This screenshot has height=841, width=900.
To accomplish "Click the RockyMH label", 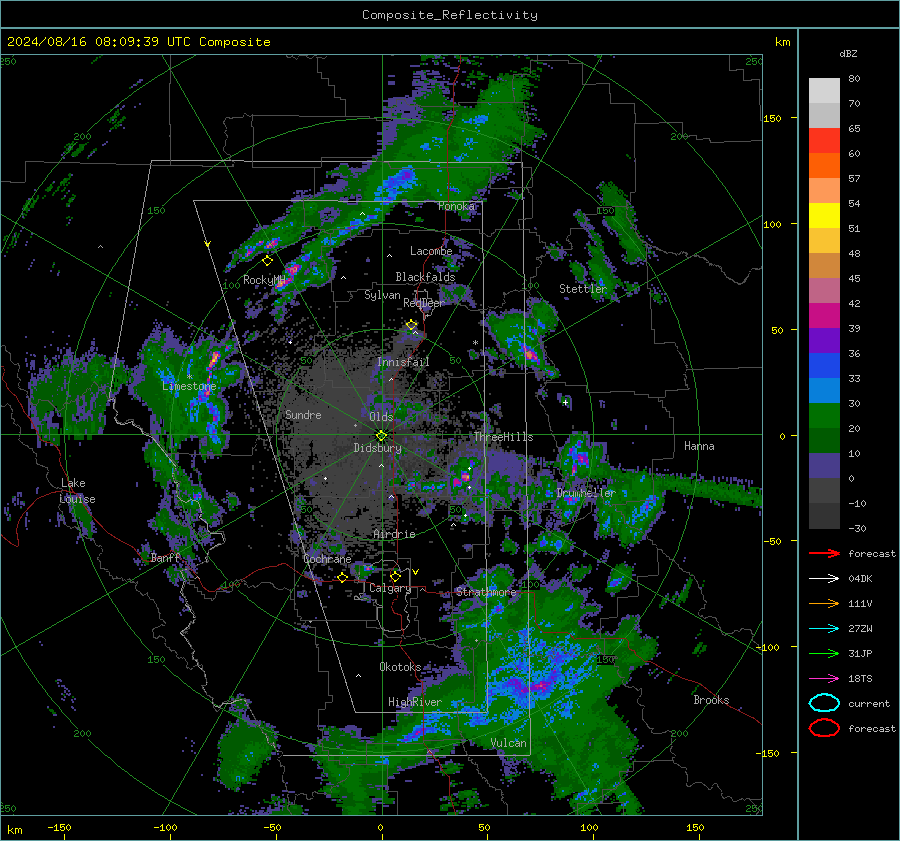I will coord(264,280).
